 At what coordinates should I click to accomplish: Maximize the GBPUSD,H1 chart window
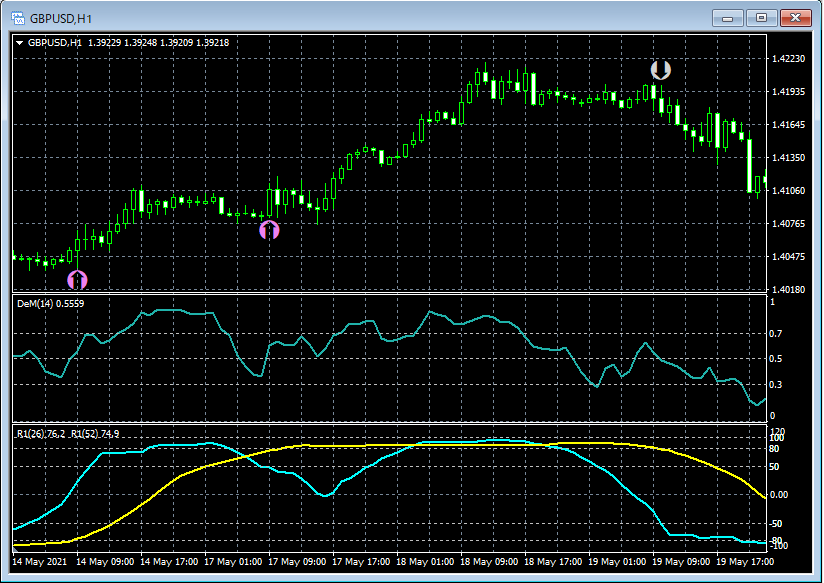coord(761,17)
